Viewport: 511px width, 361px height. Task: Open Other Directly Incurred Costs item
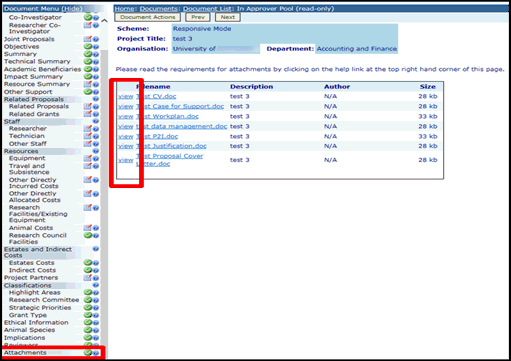33,183
